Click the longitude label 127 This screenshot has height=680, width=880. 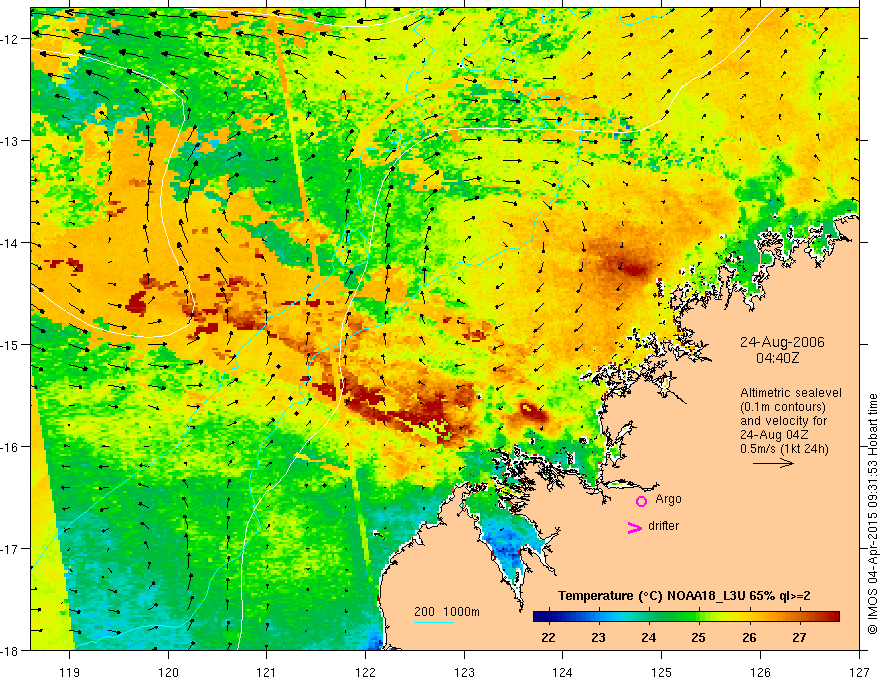[x=859, y=672]
